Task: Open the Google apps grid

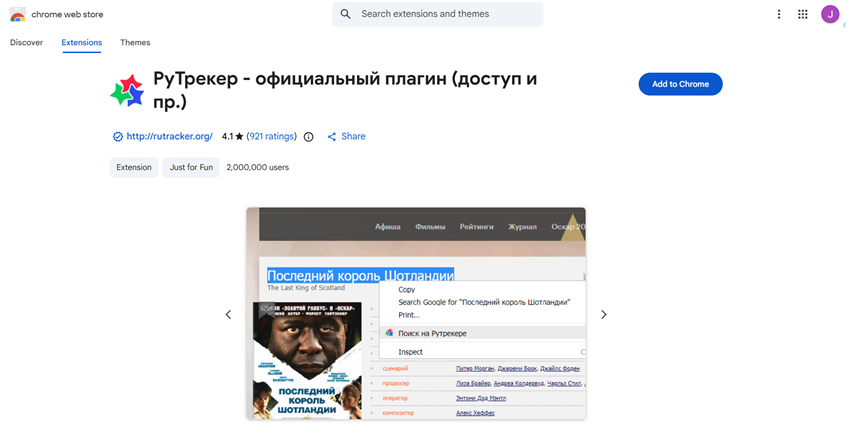Action: [x=803, y=14]
